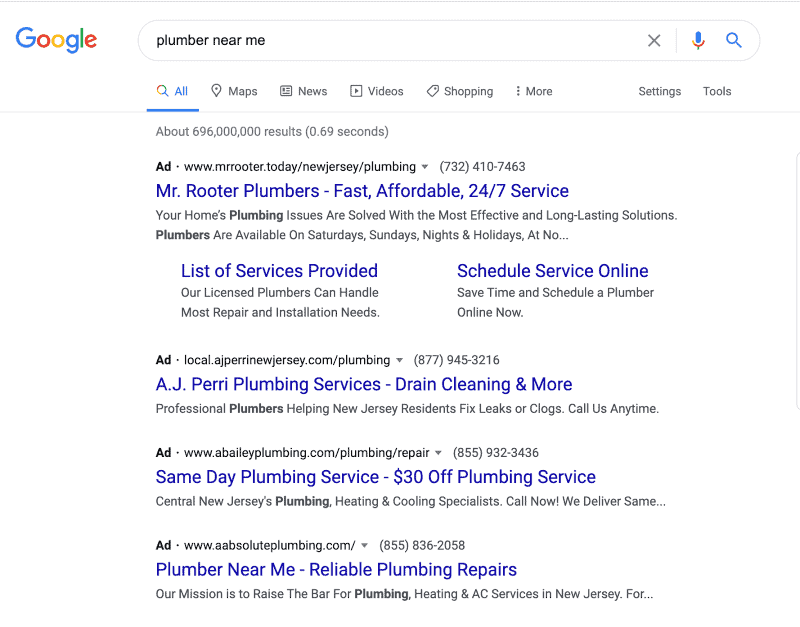Image resolution: width=800 pixels, height=627 pixels.
Task: Open List of Services Provided sitelink
Action: click(279, 271)
